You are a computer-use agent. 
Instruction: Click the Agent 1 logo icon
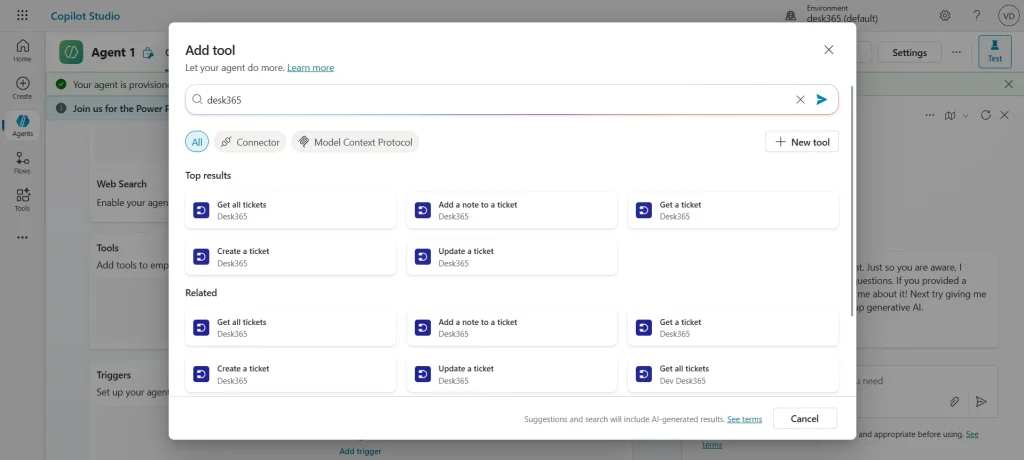click(71, 52)
